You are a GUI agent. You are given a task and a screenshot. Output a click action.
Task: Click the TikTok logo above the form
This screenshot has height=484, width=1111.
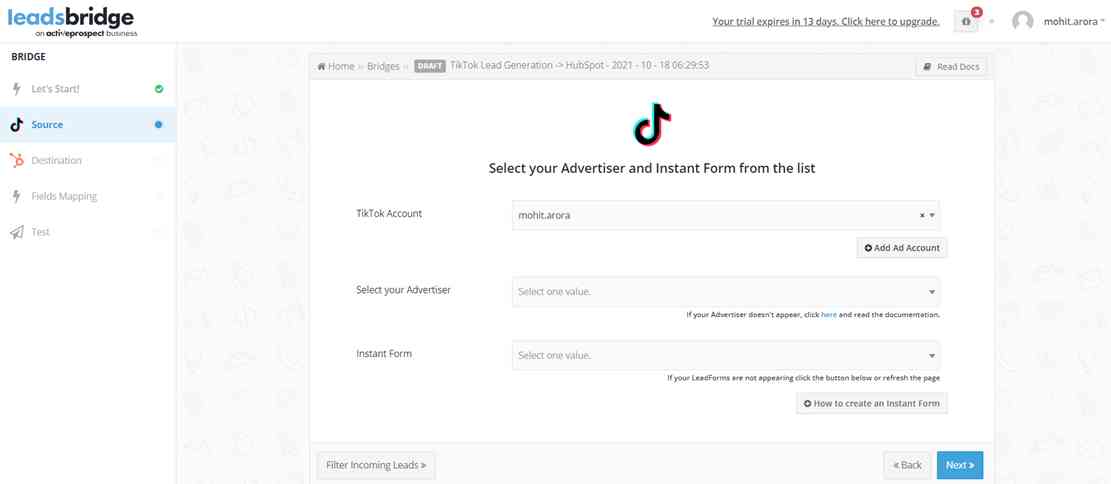click(x=652, y=124)
